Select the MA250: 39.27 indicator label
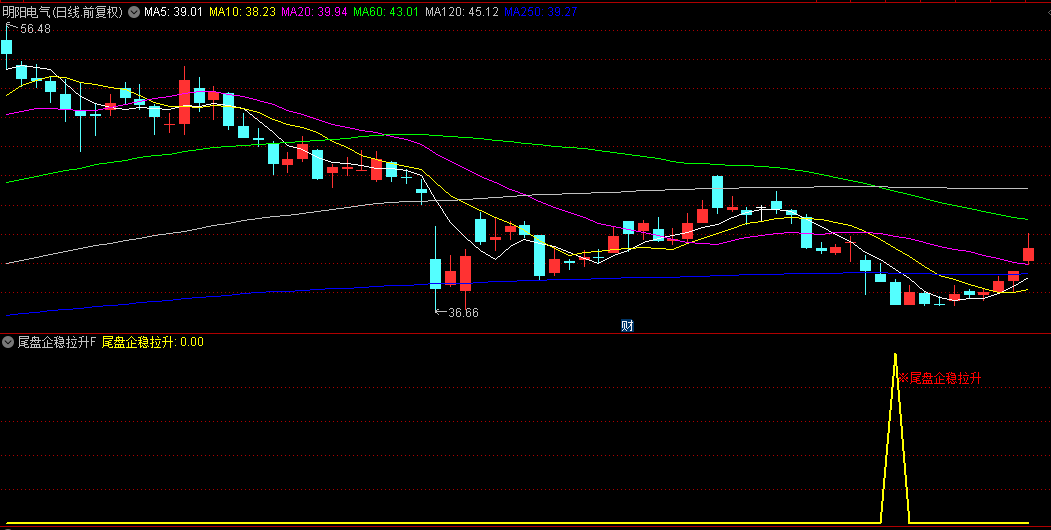This screenshot has height=530, width=1051. click(540, 12)
